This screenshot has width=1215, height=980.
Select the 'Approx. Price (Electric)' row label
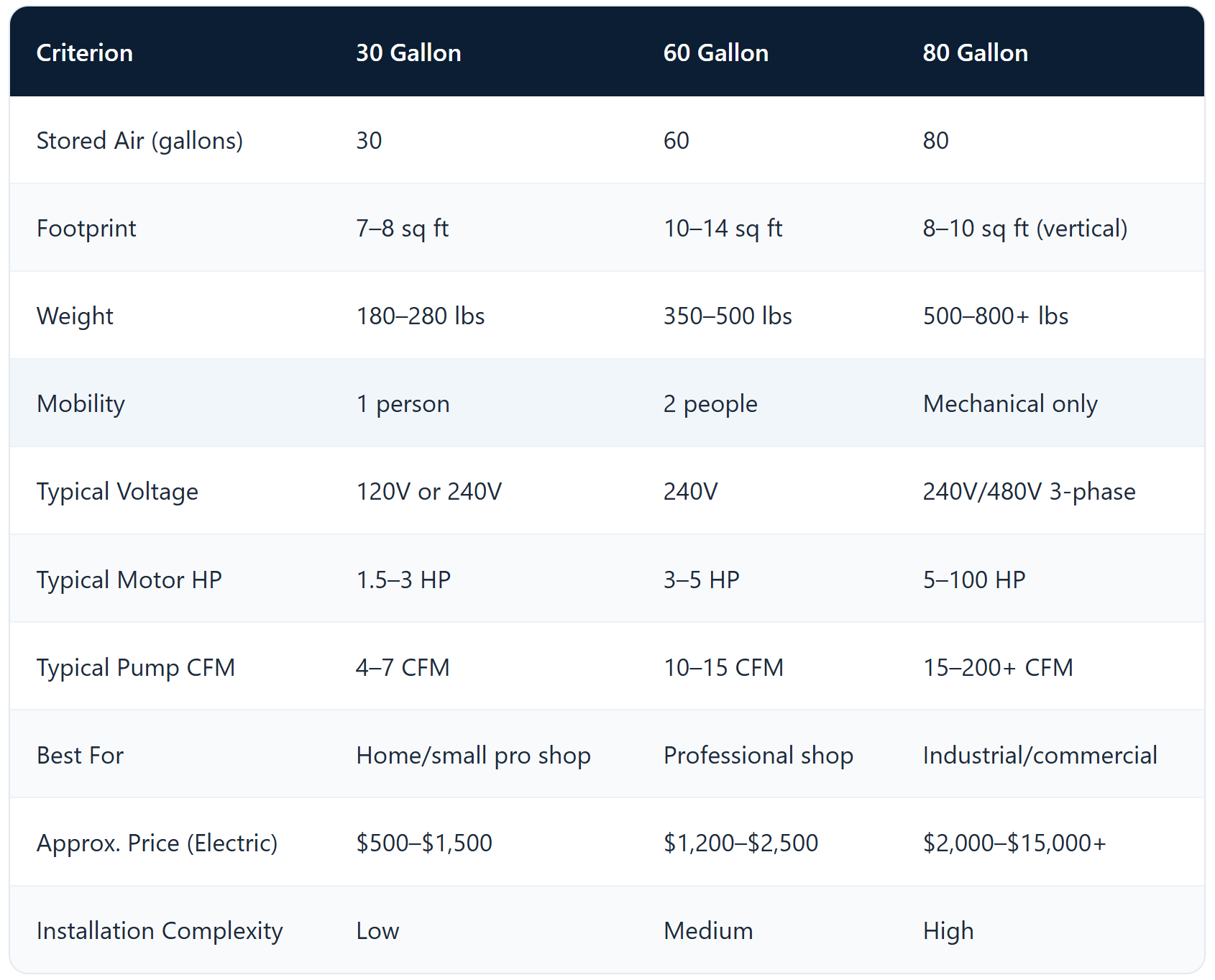click(157, 843)
